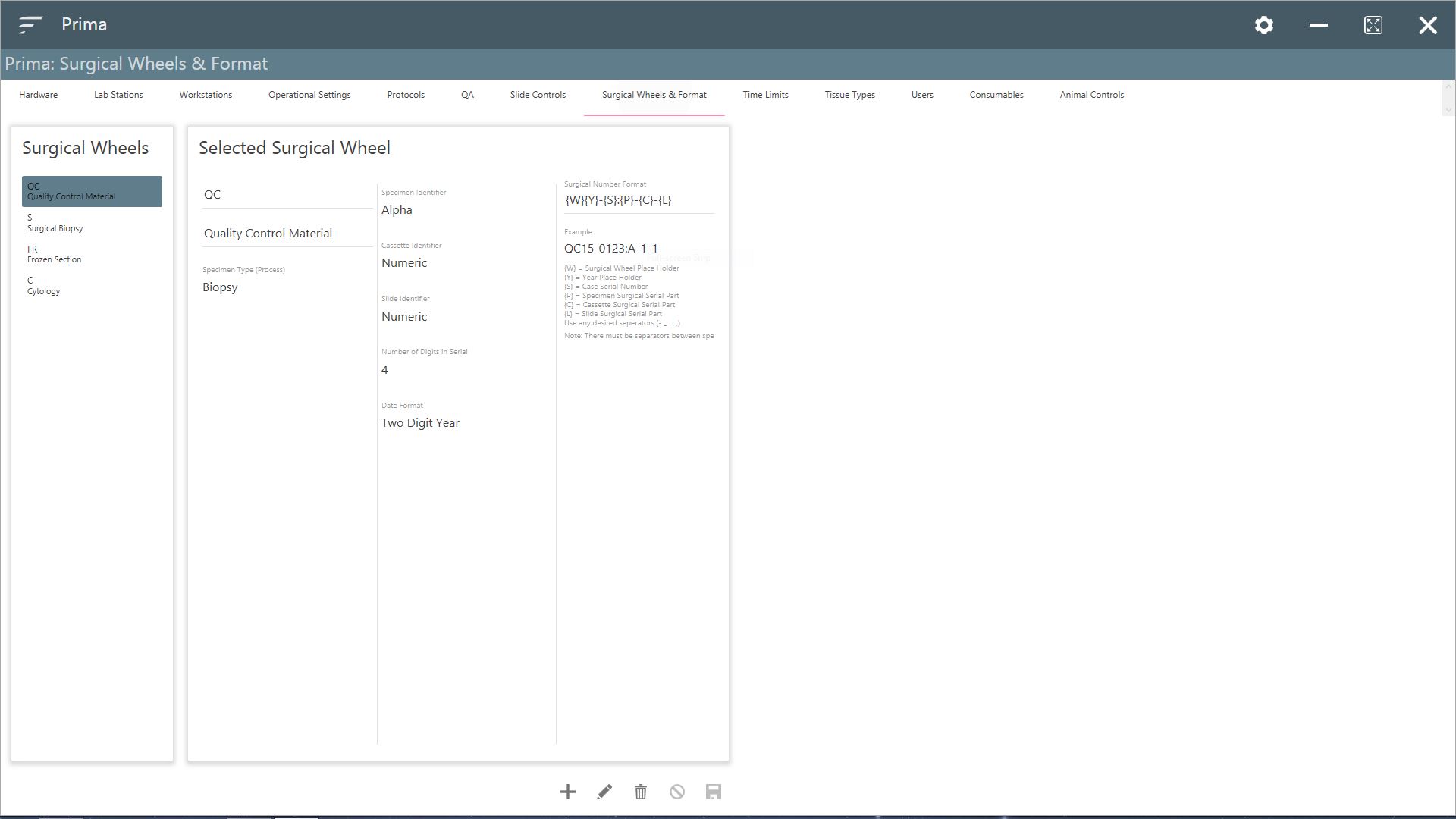1456x819 pixels.
Task: Click the Selected Surgical Wheel heading
Action: pos(294,148)
